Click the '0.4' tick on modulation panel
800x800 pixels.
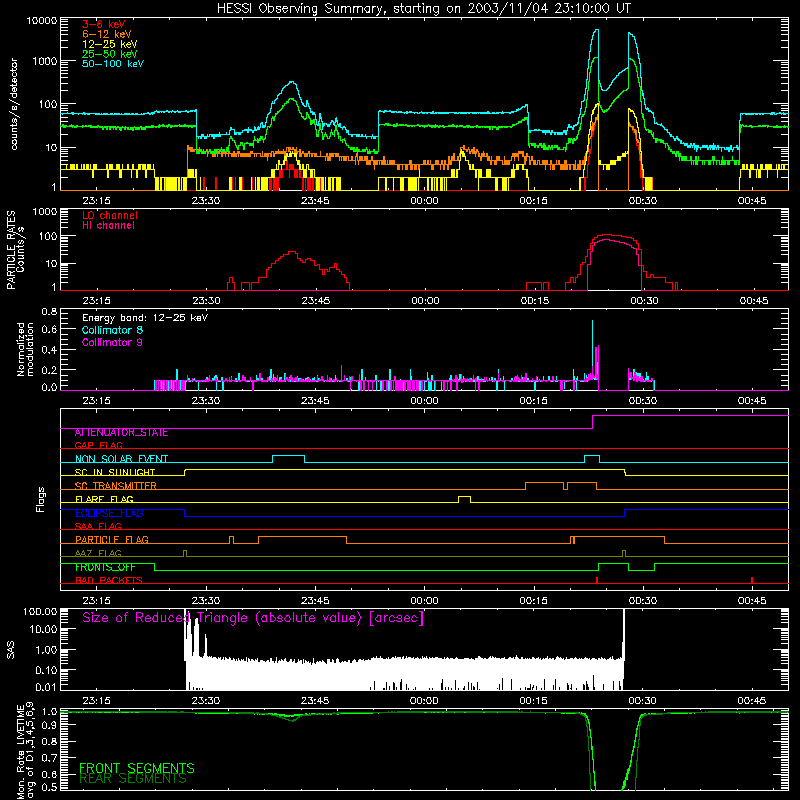point(49,350)
